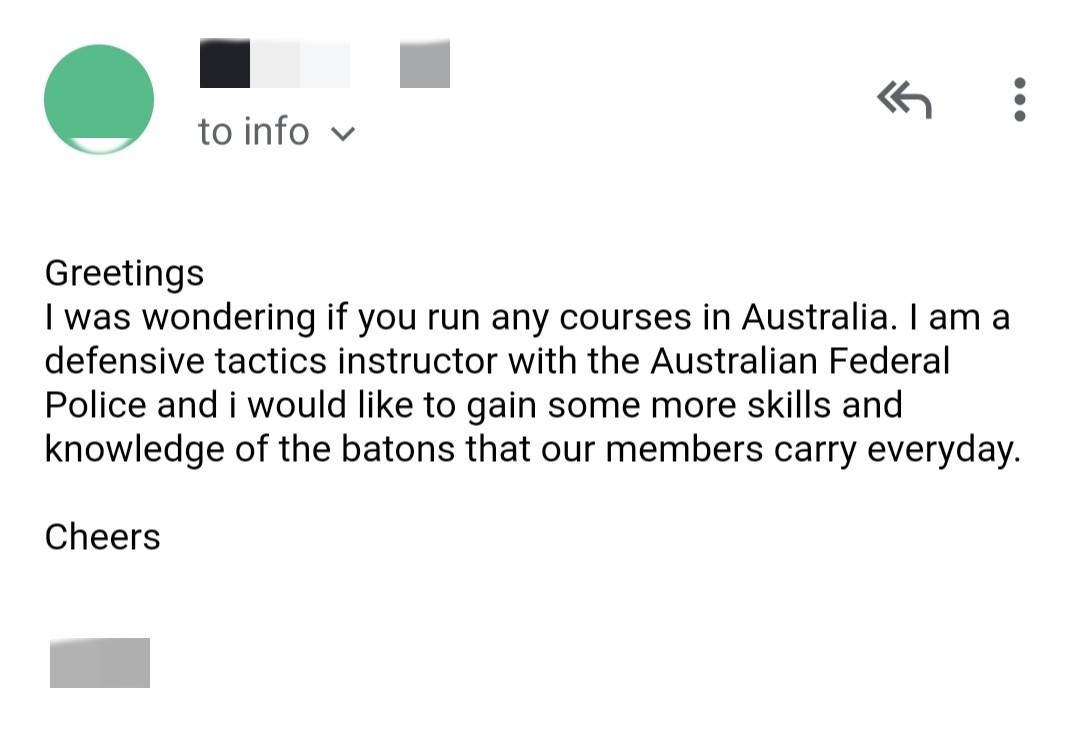Click the words 'Australian Federal' in the message

[x=800, y=361]
